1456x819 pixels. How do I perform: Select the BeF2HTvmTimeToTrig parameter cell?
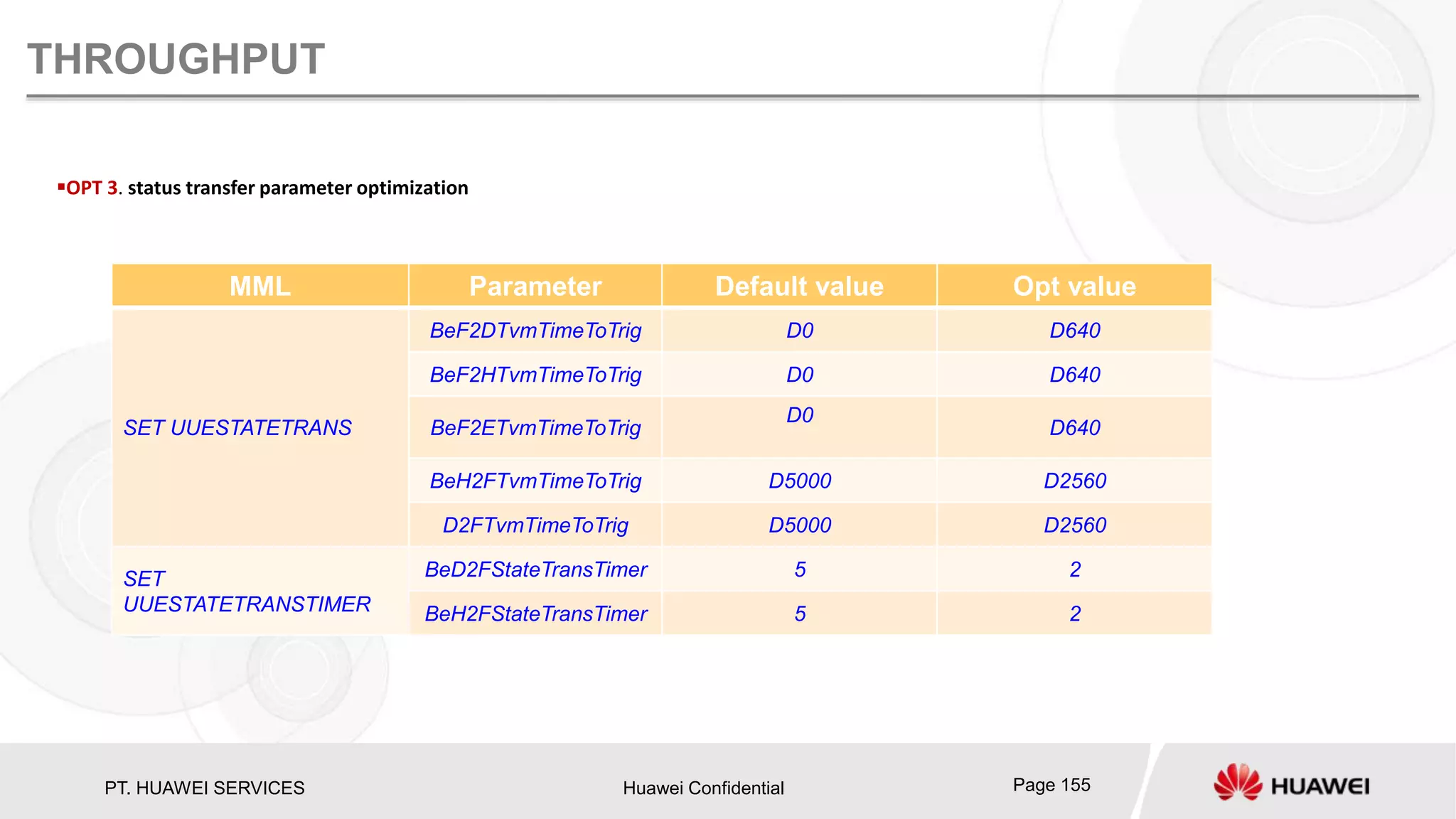(535, 375)
